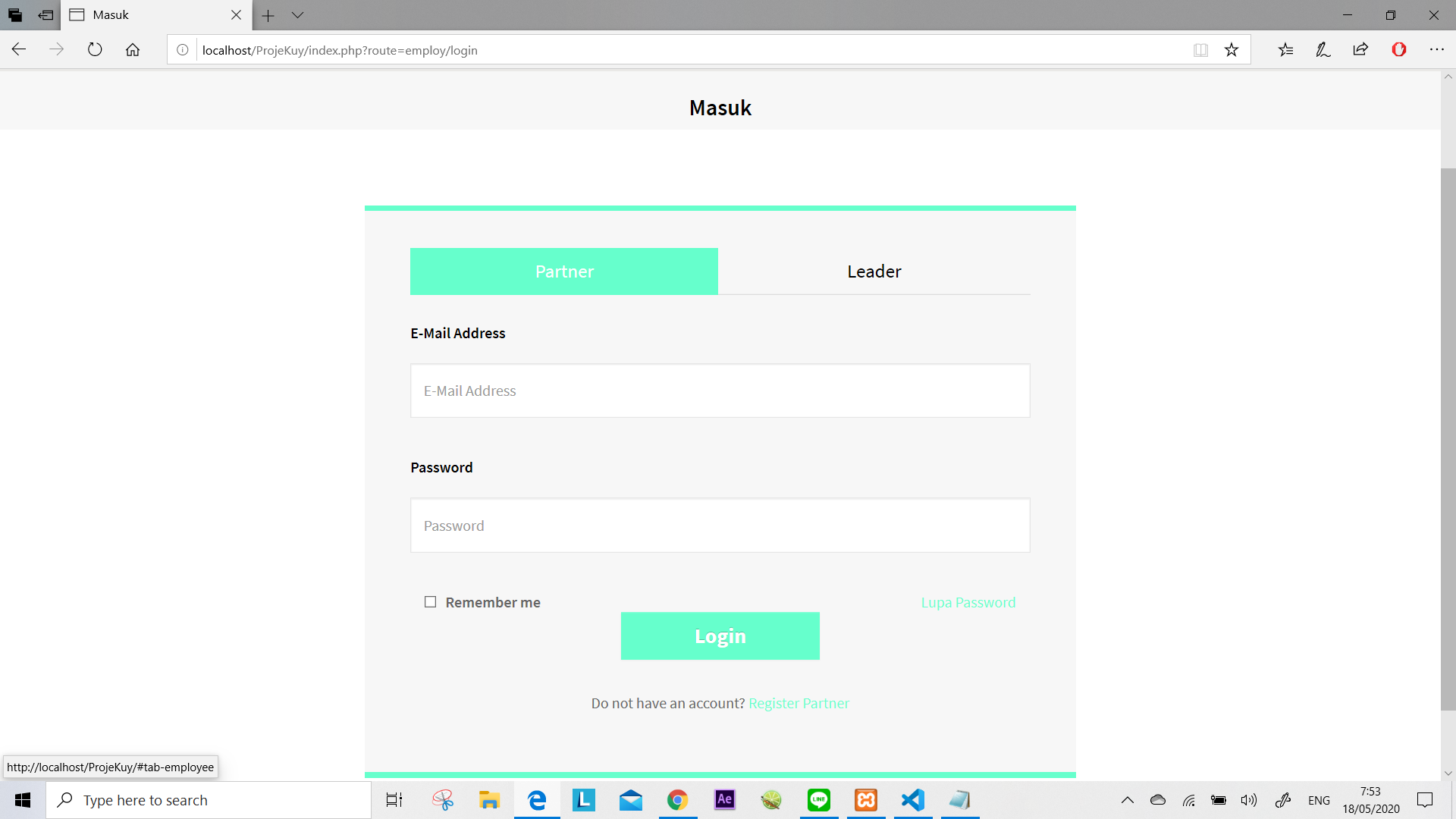Open the add notes pen icon
Screen dimensions: 1456x819
(1323, 50)
